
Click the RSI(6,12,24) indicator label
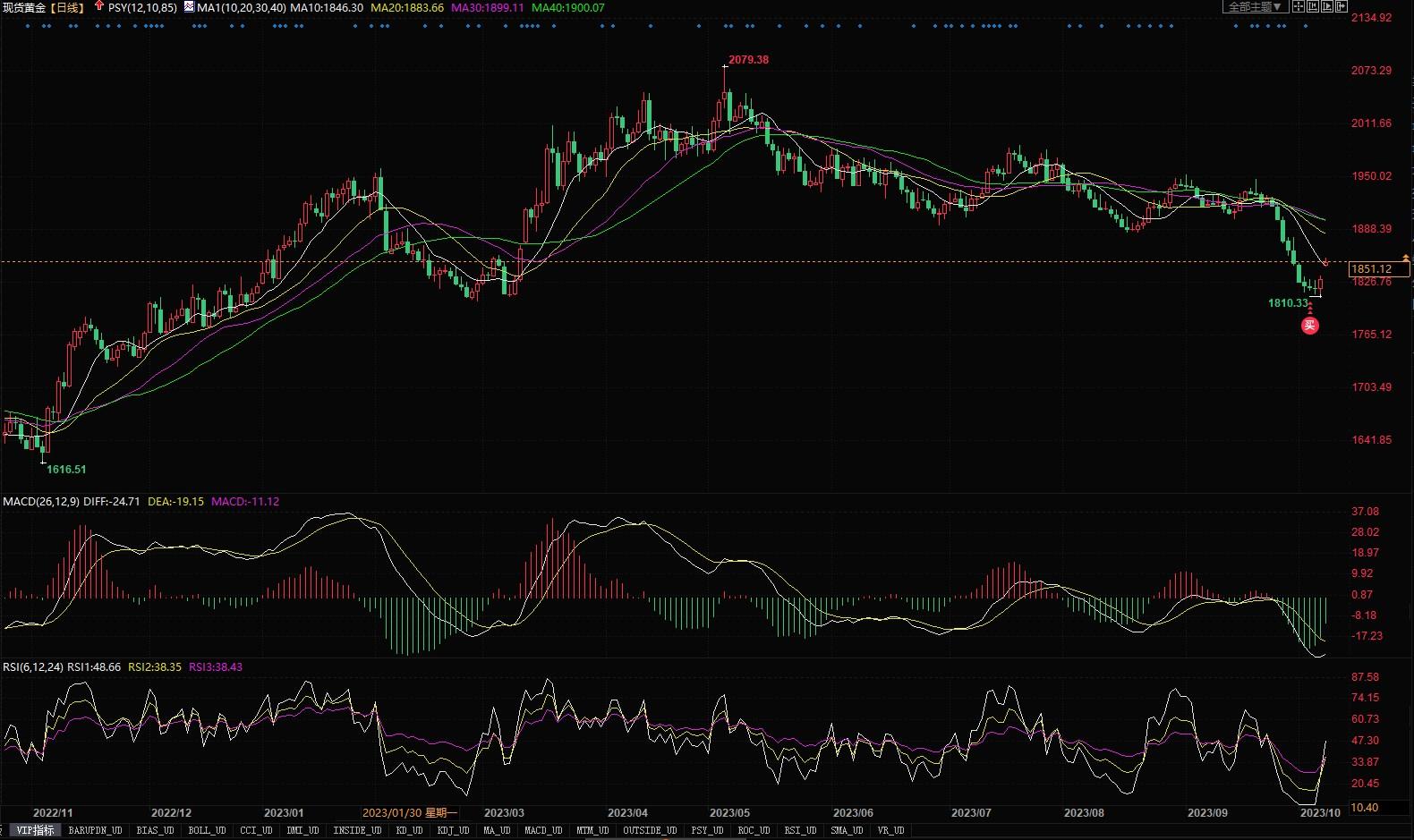pyautogui.click(x=33, y=667)
